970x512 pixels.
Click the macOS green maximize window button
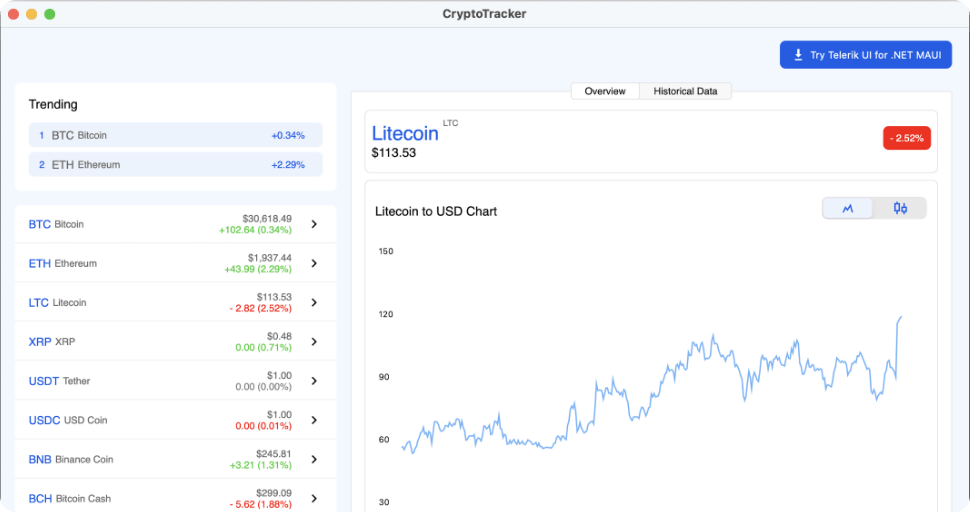(50, 14)
